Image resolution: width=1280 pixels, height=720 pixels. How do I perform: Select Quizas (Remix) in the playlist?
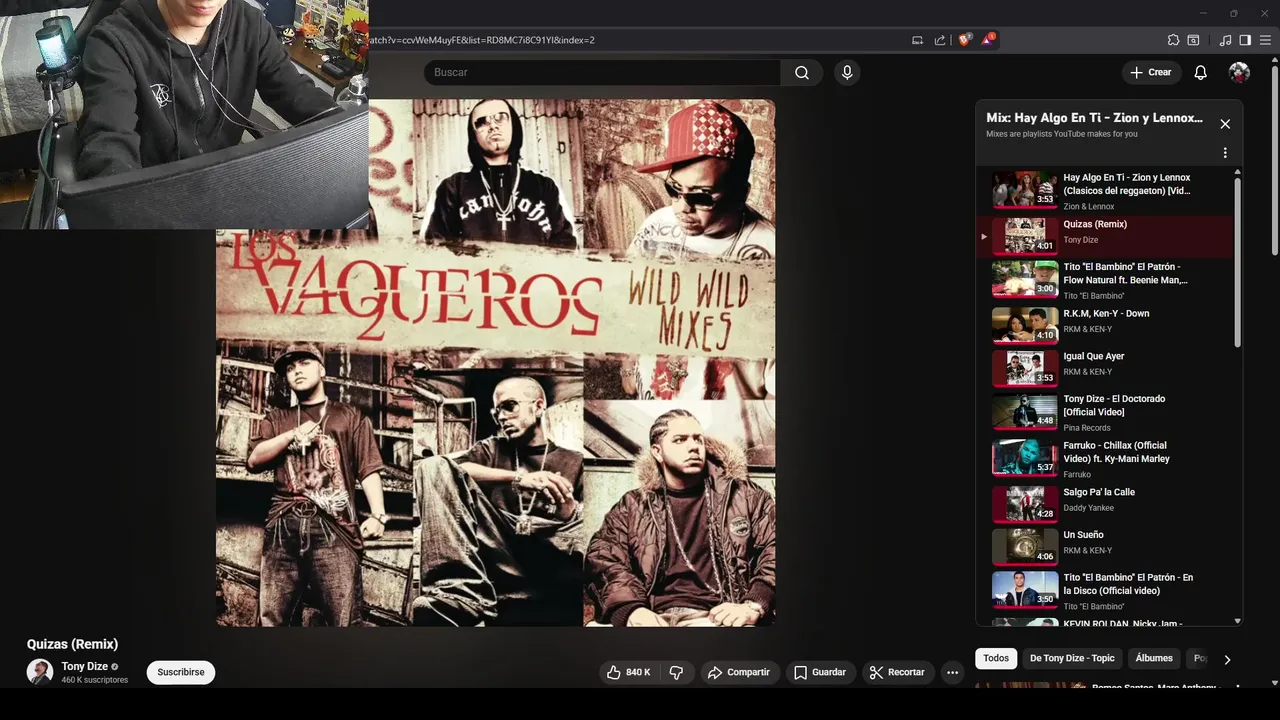1105,236
